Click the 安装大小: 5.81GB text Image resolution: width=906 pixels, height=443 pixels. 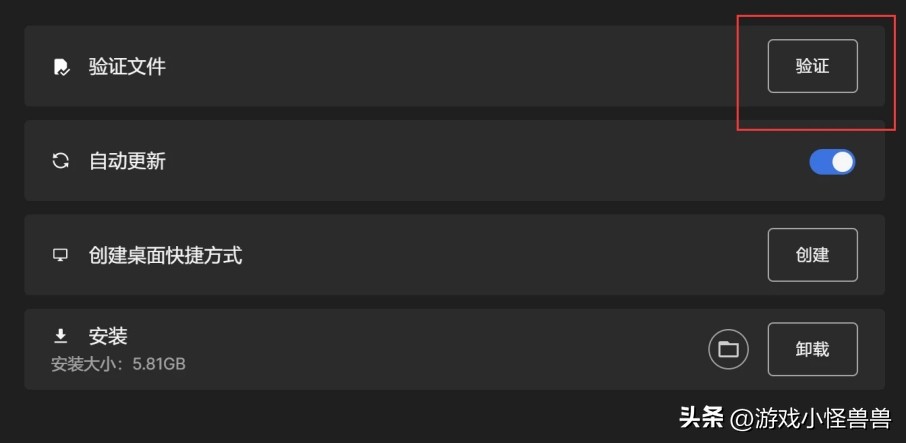(x=118, y=364)
